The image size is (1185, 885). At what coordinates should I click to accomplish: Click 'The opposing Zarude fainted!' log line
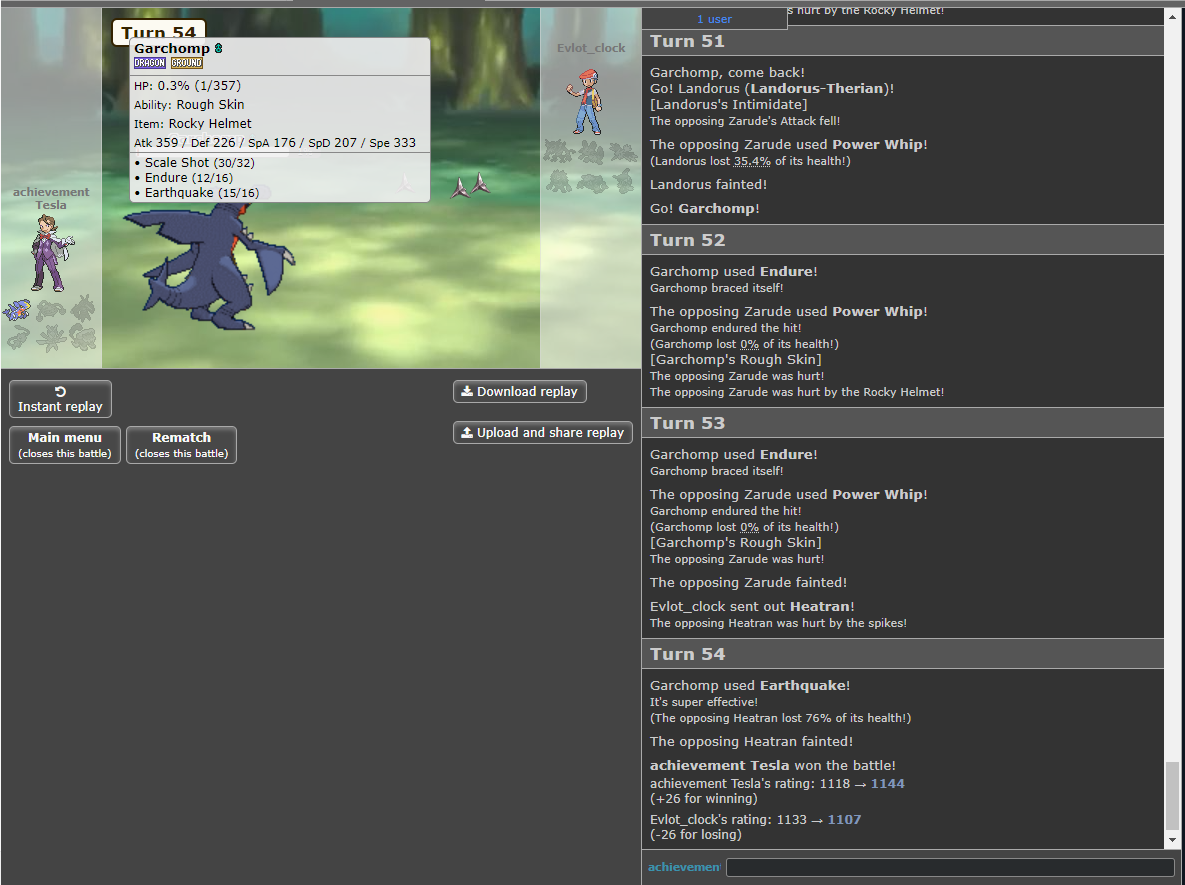point(748,583)
